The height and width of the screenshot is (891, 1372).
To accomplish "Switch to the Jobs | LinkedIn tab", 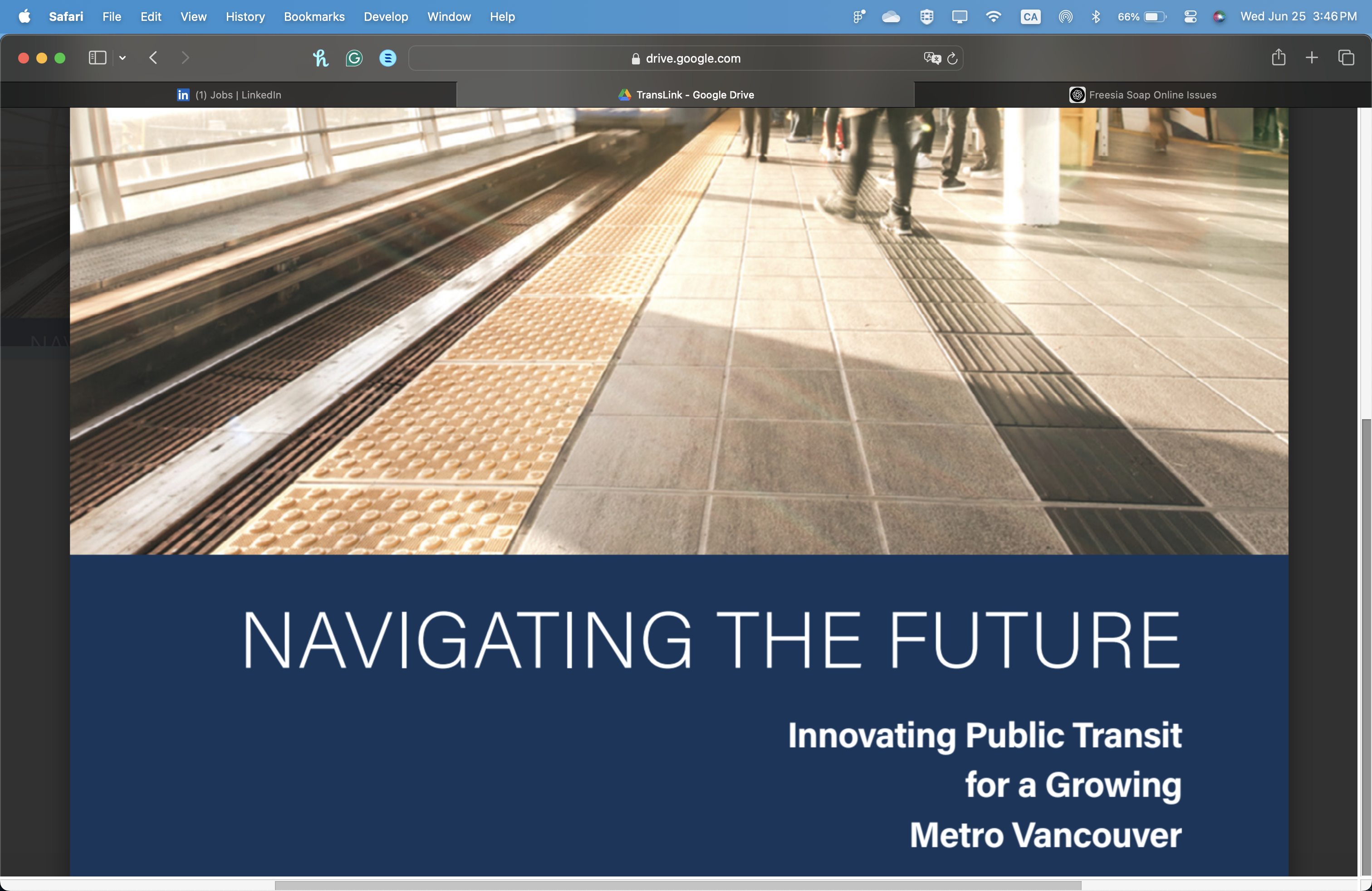I will click(229, 95).
